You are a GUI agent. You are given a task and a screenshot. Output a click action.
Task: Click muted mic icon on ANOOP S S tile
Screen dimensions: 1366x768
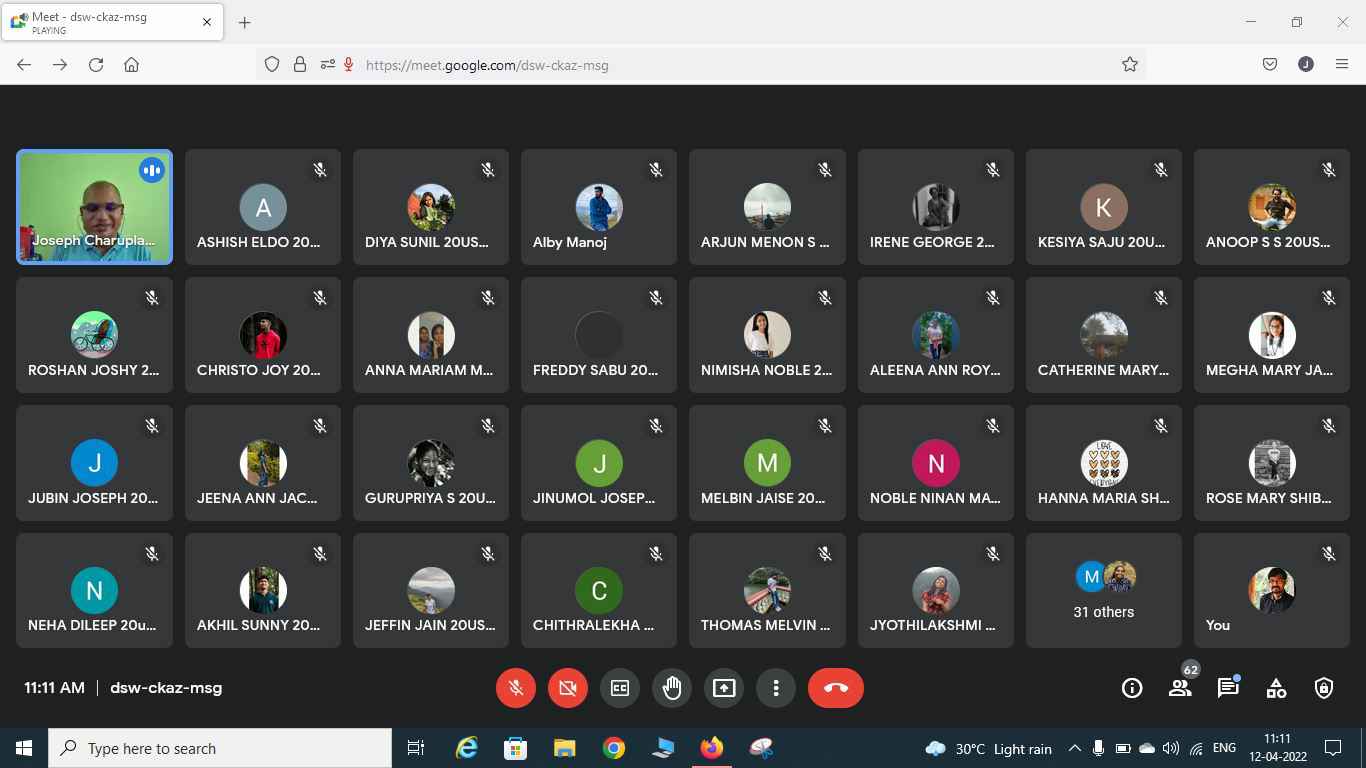(x=1329, y=170)
